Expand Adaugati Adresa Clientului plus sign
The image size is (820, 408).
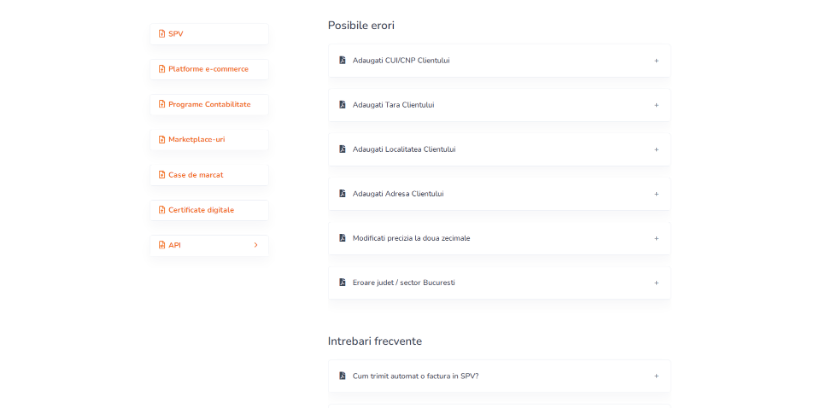[x=656, y=194]
